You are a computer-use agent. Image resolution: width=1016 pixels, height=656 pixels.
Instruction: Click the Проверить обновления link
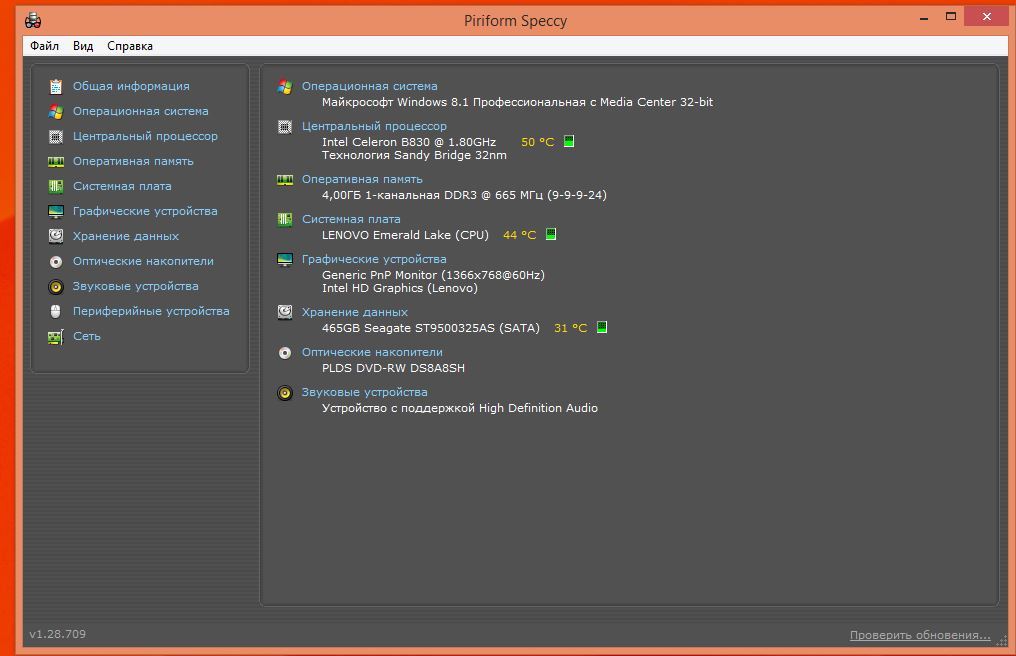[920, 635]
